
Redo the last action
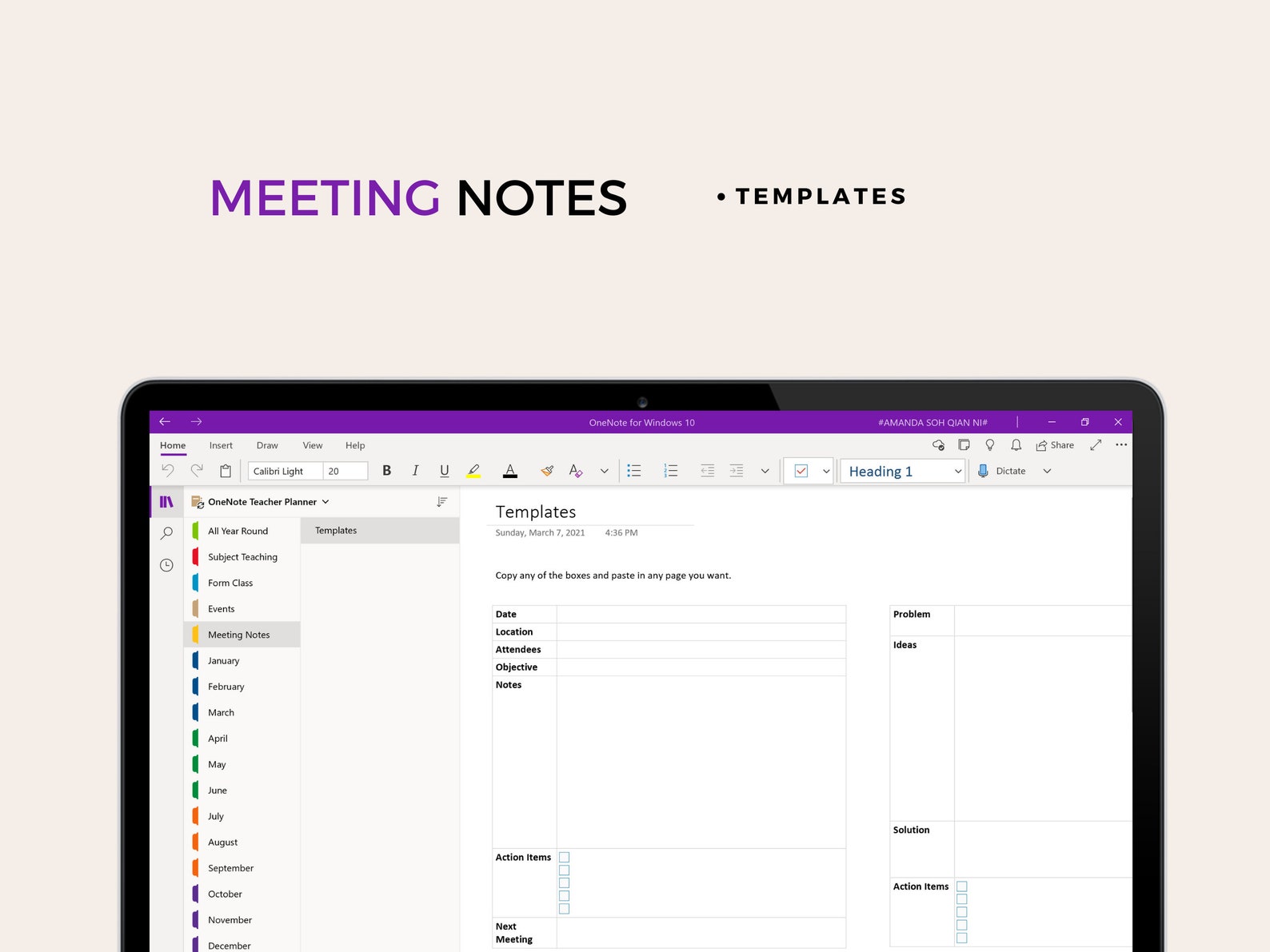coord(196,470)
